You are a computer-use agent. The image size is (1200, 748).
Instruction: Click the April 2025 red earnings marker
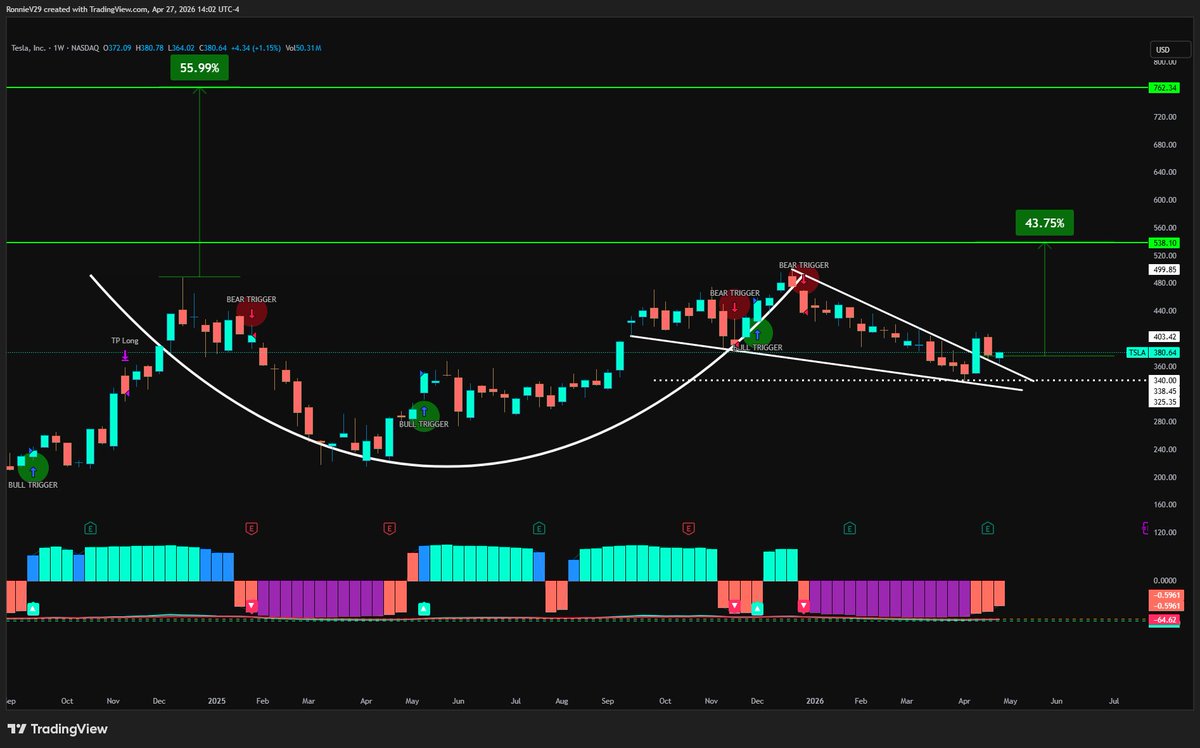[x=389, y=526]
